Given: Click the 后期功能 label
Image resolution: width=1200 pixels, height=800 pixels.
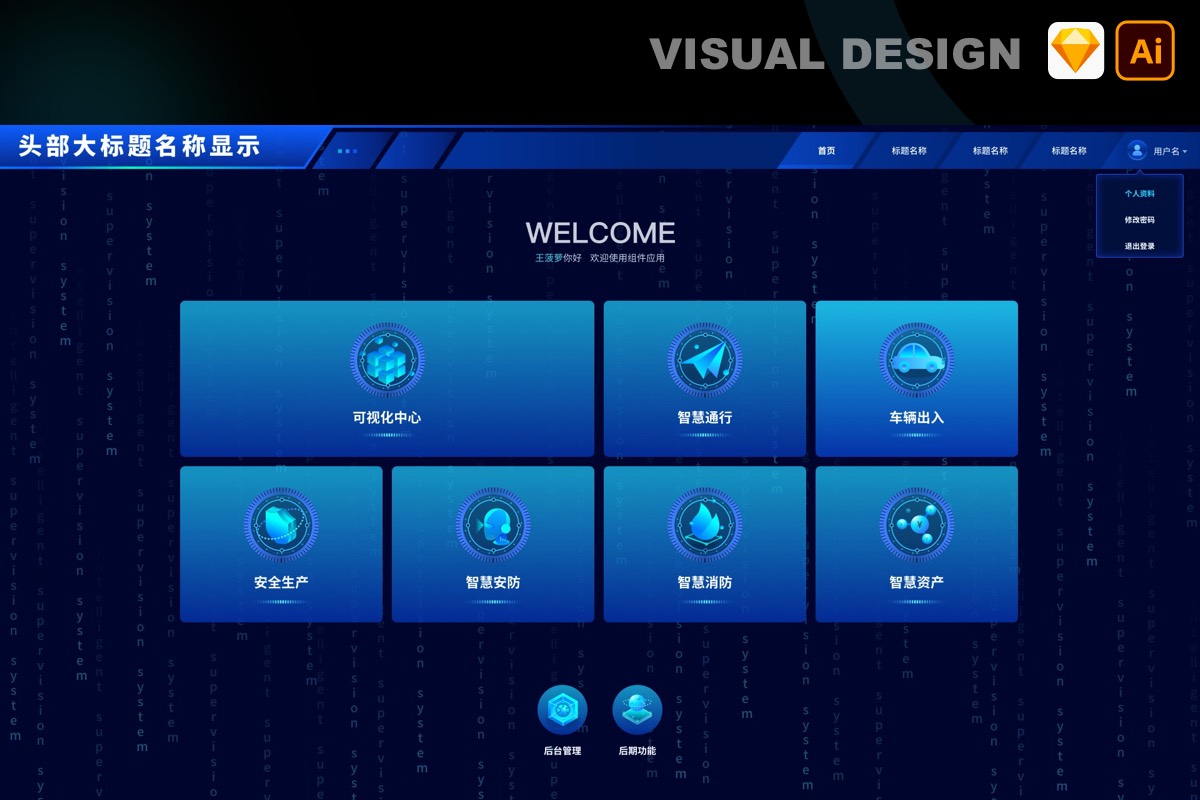Looking at the screenshot, I should point(637,751).
